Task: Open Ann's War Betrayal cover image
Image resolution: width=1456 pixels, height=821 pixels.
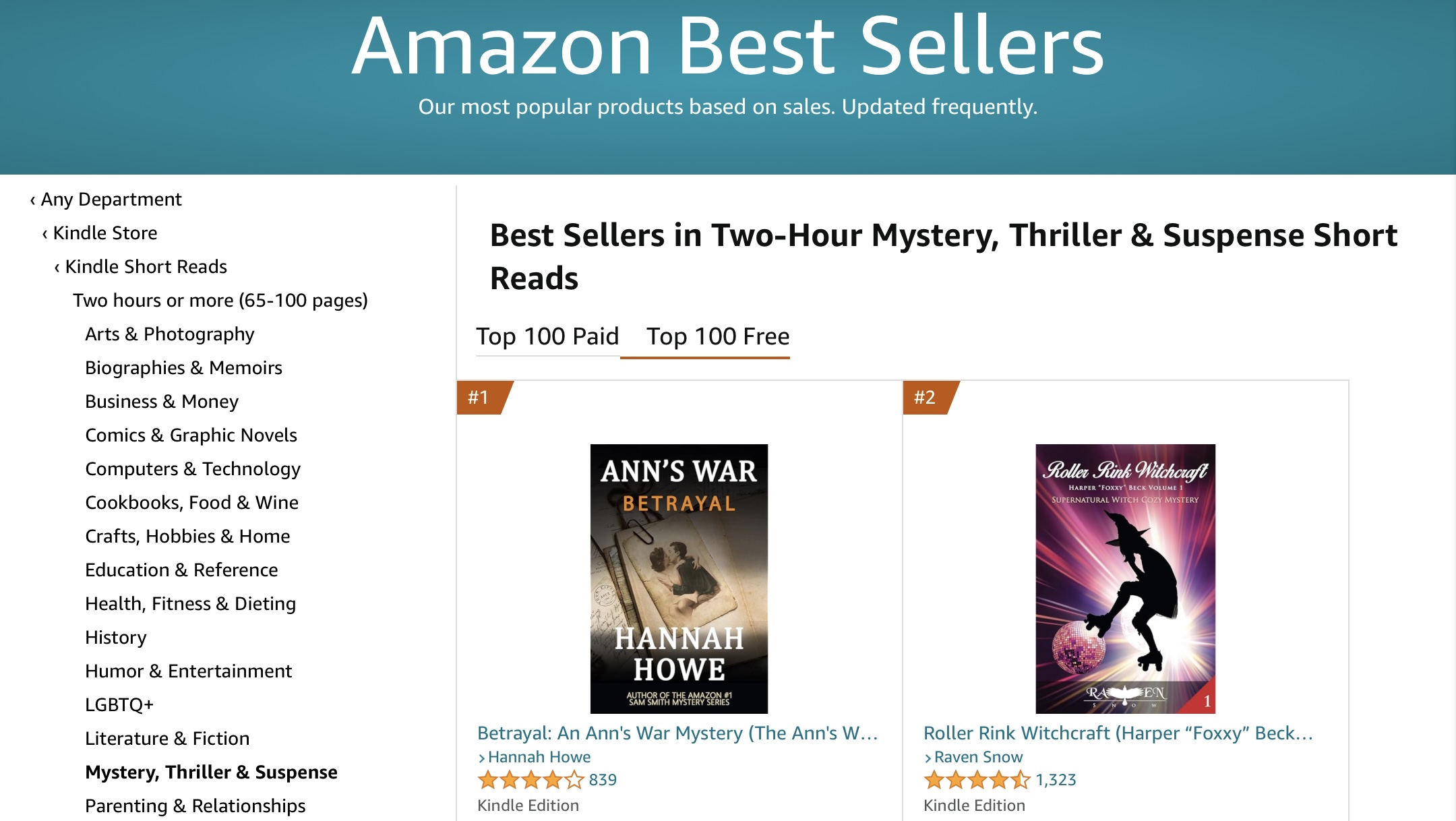Action: (x=679, y=578)
